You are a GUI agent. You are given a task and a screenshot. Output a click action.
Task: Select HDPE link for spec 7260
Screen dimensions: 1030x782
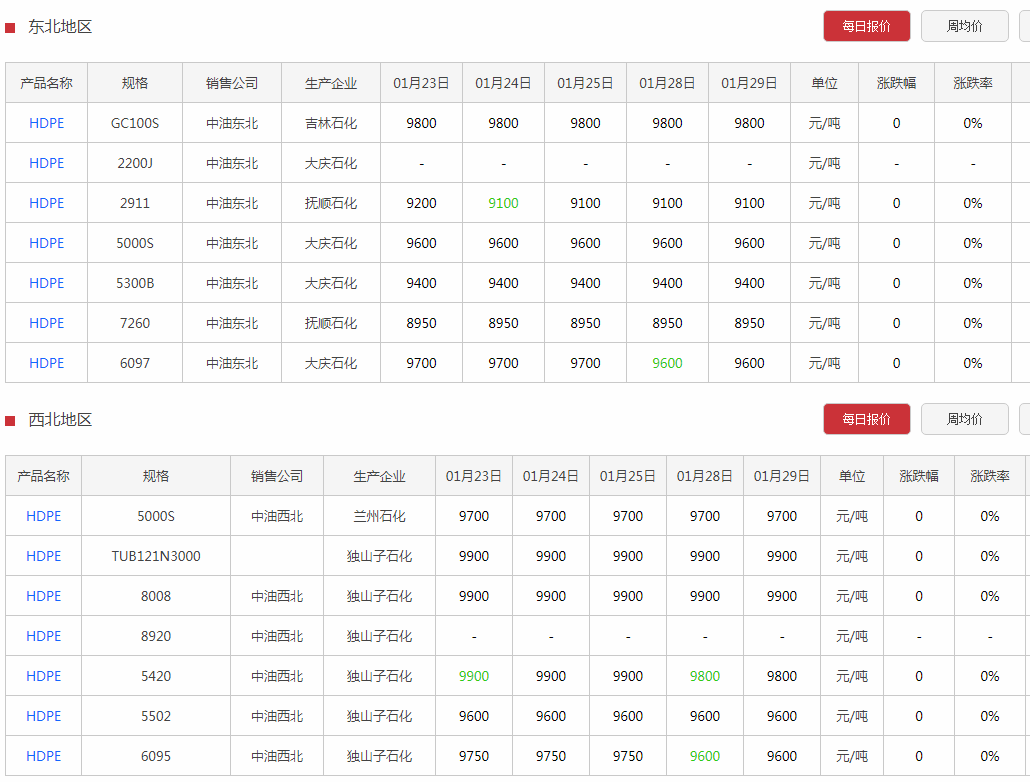(47, 323)
